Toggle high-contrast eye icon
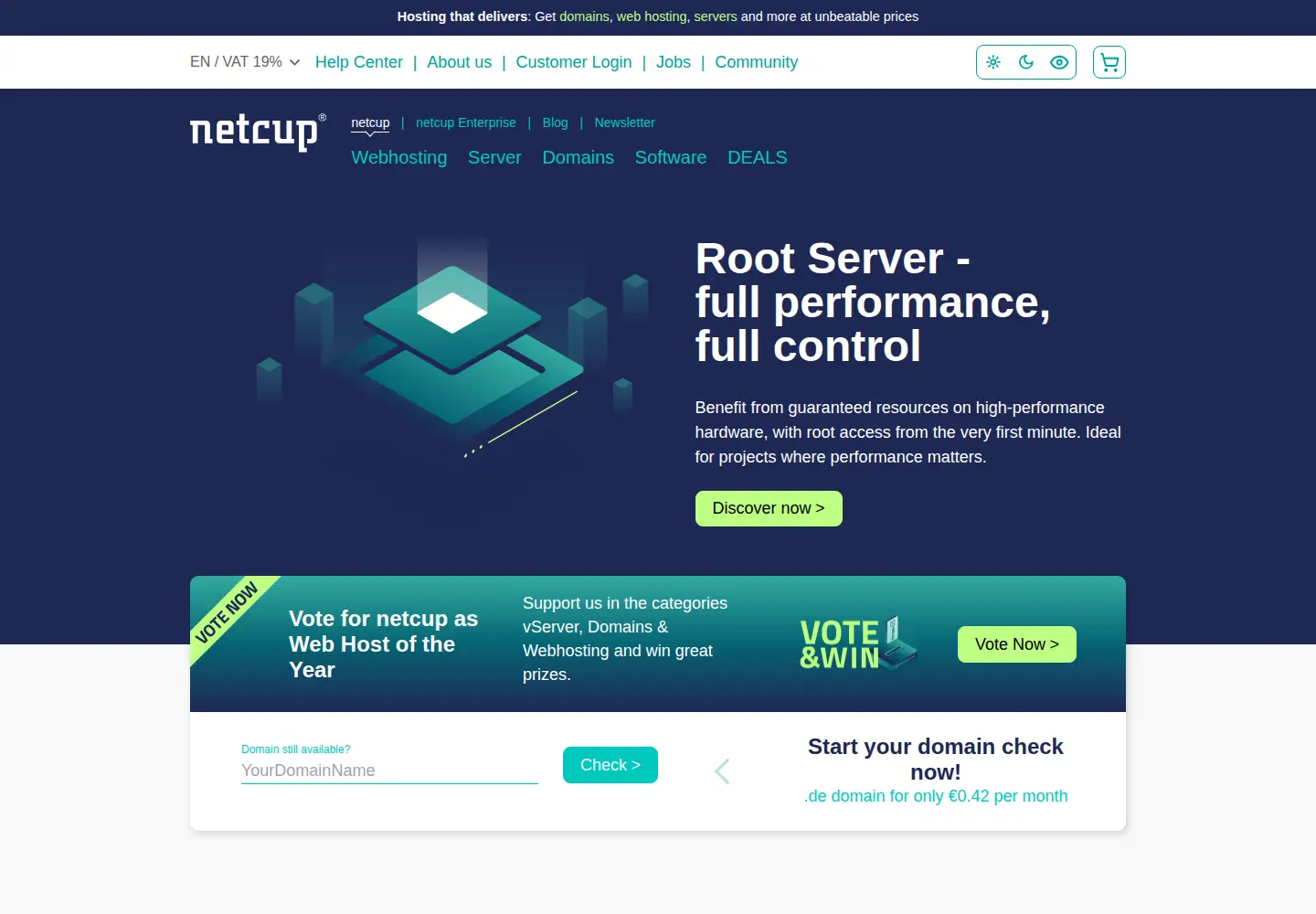Image resolution: width=1316 pixels, height=914 pixels. pyautogui.click(x=1059, y=62)
